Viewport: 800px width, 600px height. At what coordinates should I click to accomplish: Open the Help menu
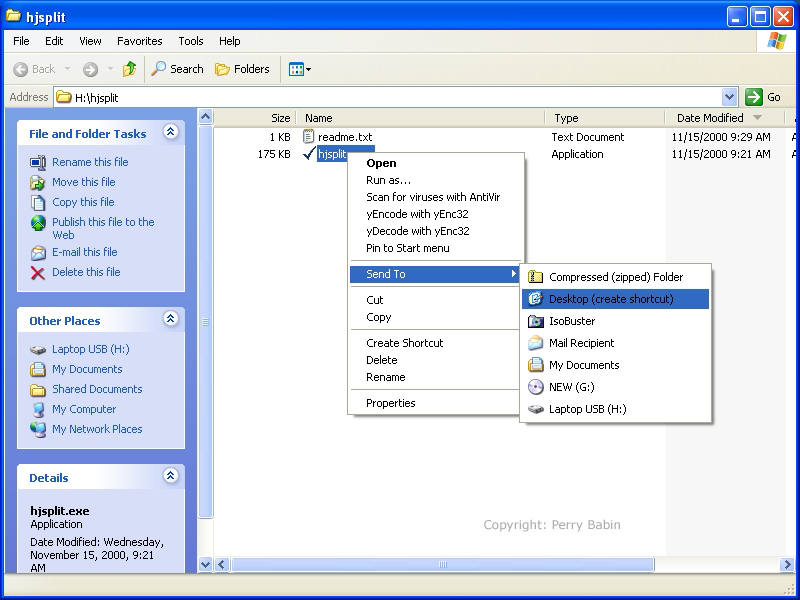click(x=230, y=41)
